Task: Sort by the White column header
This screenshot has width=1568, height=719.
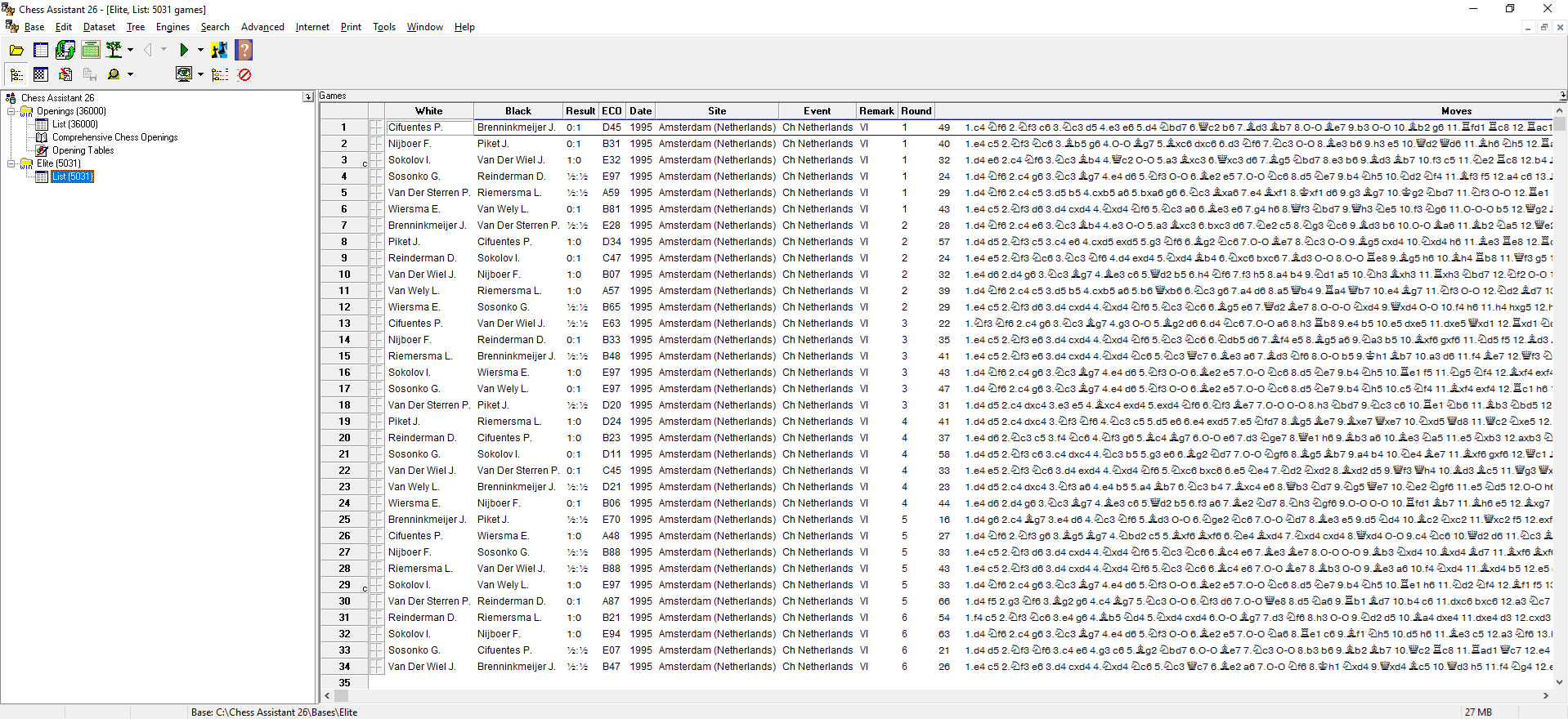Action: coord(428,111)
